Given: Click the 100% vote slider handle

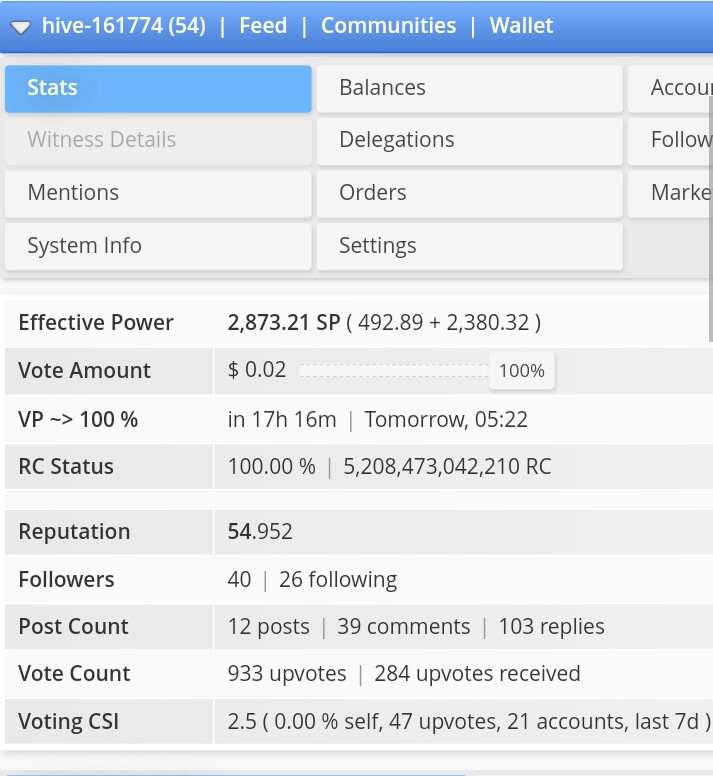Looking at the screenshot, I should [x=522, y=371].
